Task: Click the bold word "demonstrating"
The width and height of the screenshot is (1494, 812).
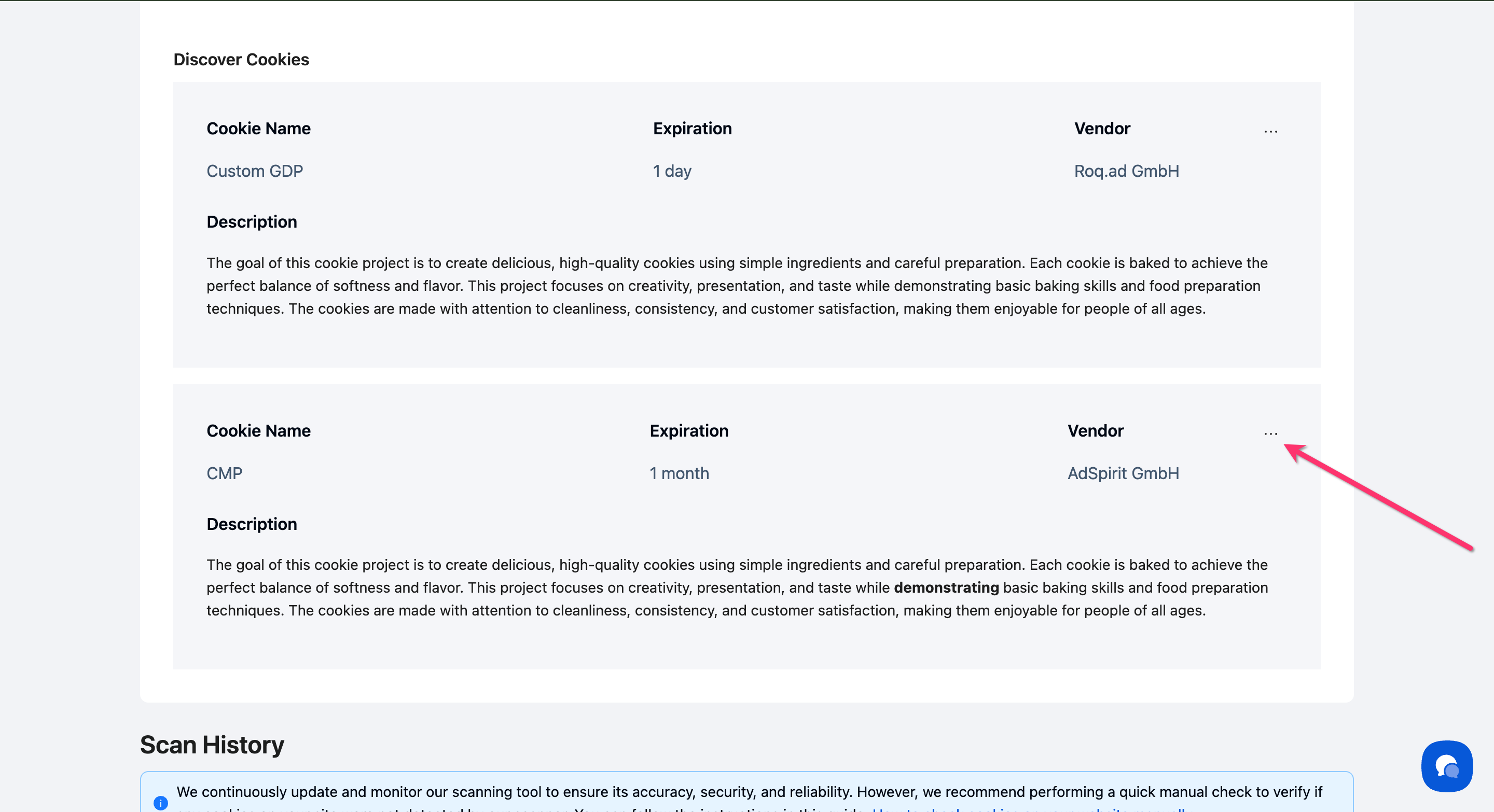Action: pyautogui.click(x=946, y=587)
